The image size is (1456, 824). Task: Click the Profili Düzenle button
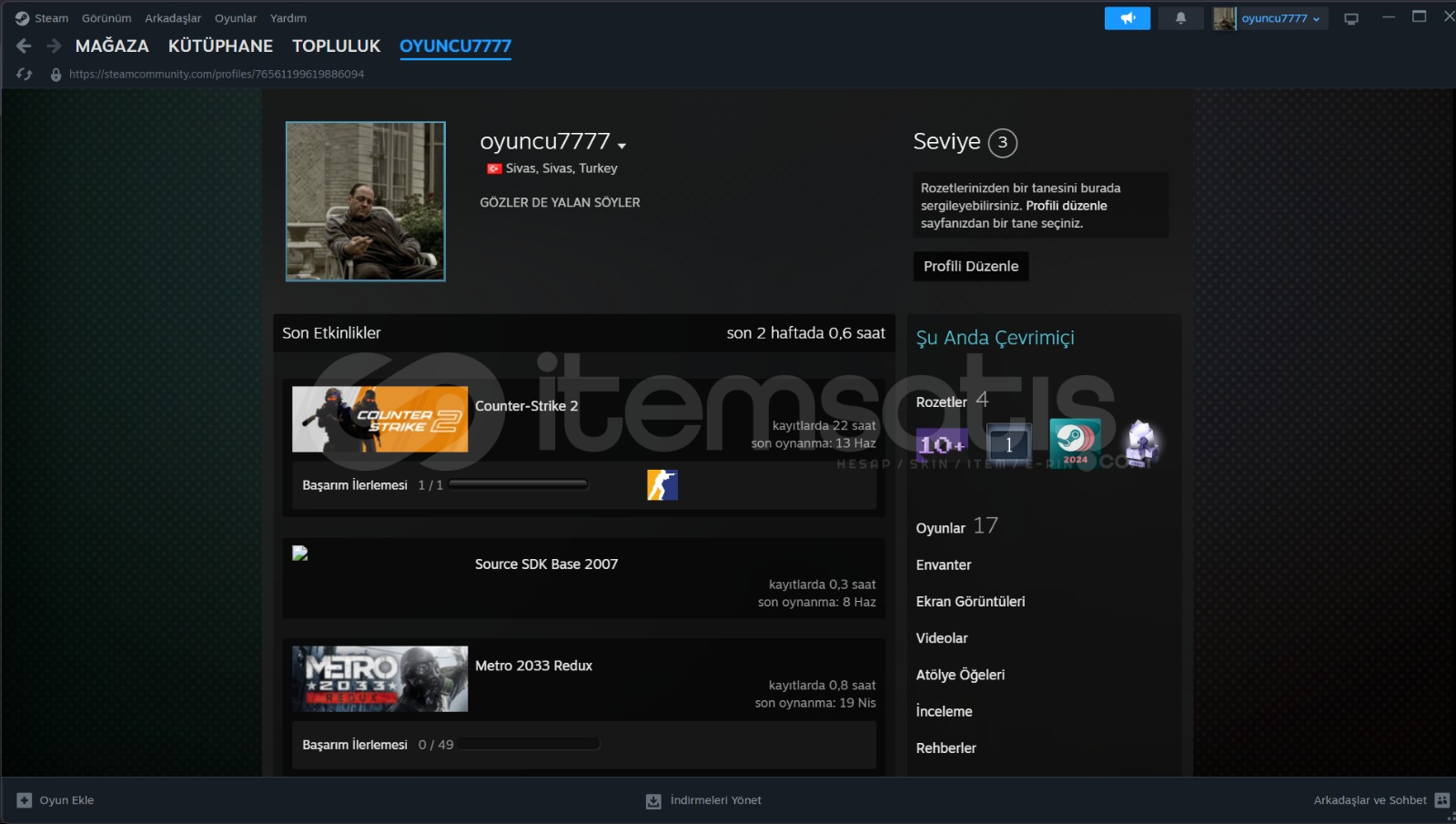point(971,266)
